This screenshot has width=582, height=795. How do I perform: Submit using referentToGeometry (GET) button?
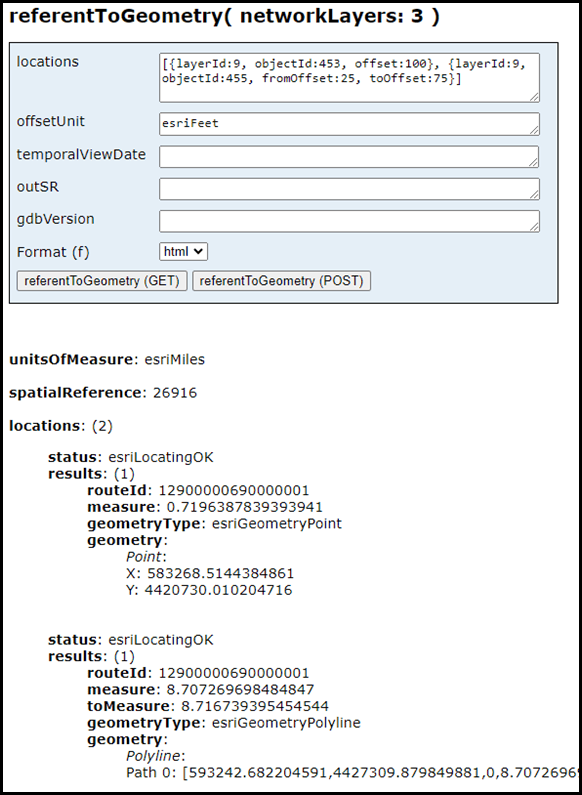click(102, 281)
